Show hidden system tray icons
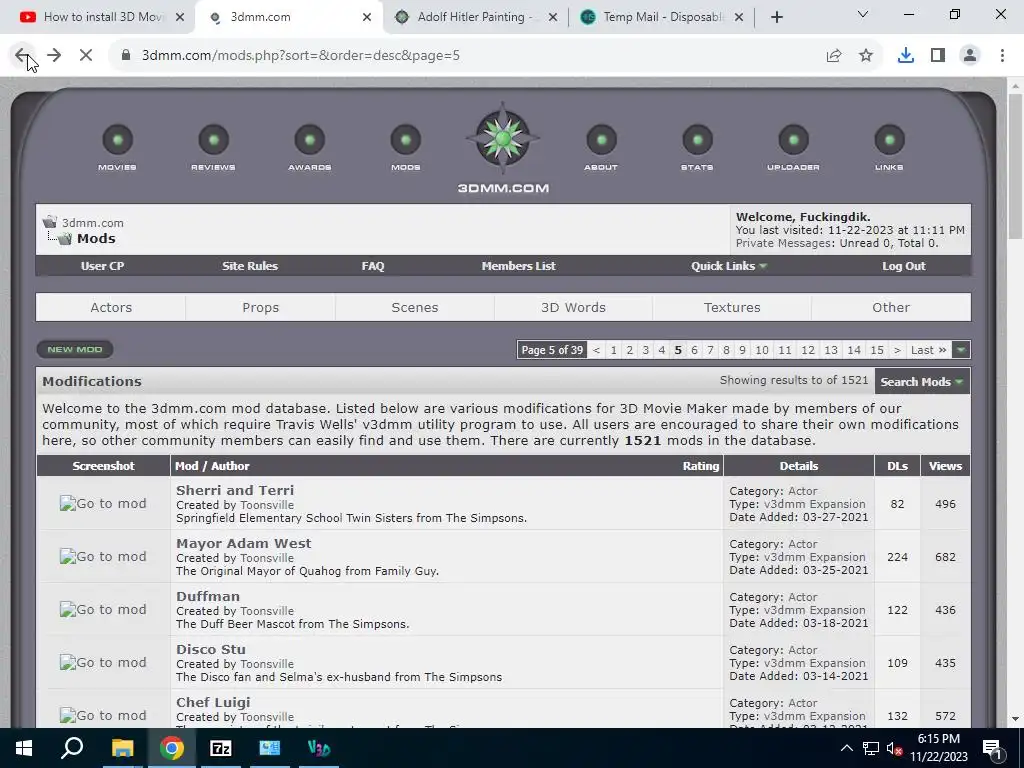1024x768 pixels. point(846,748)
